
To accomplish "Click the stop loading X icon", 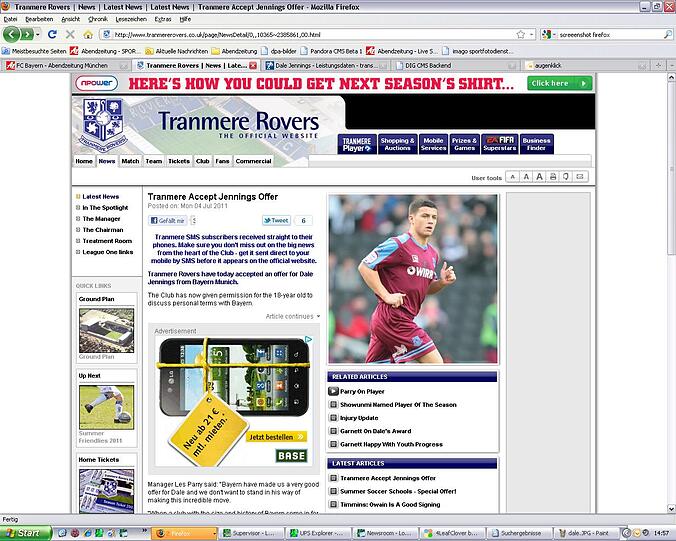I will tap(70, 34).
